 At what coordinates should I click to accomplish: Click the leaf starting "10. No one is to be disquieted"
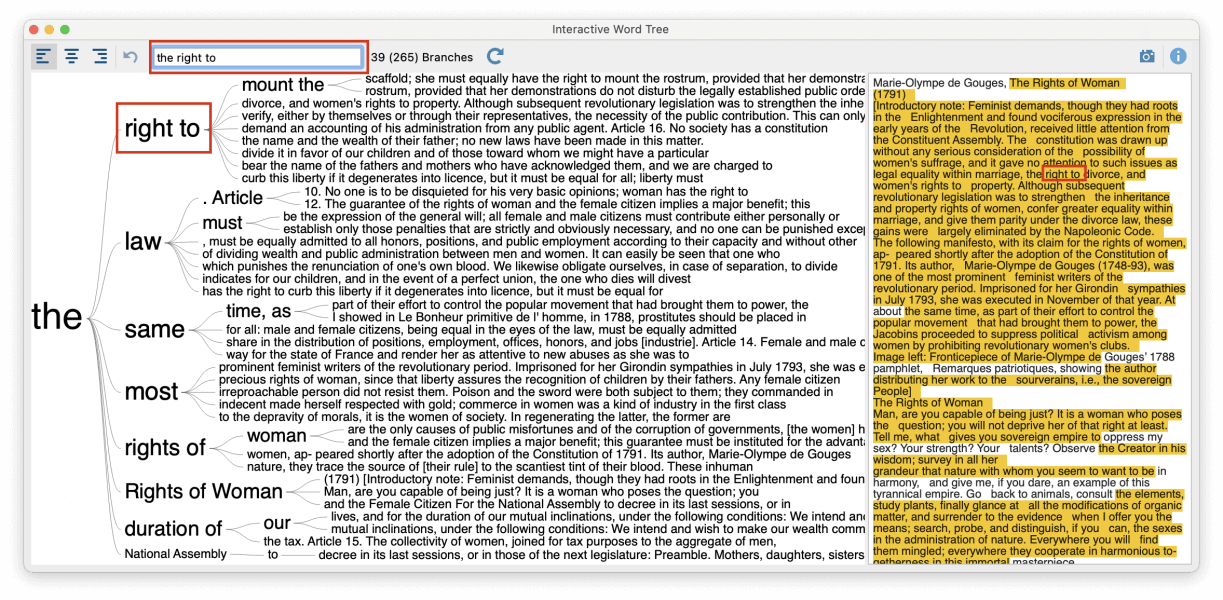click(x=526, y=191)
